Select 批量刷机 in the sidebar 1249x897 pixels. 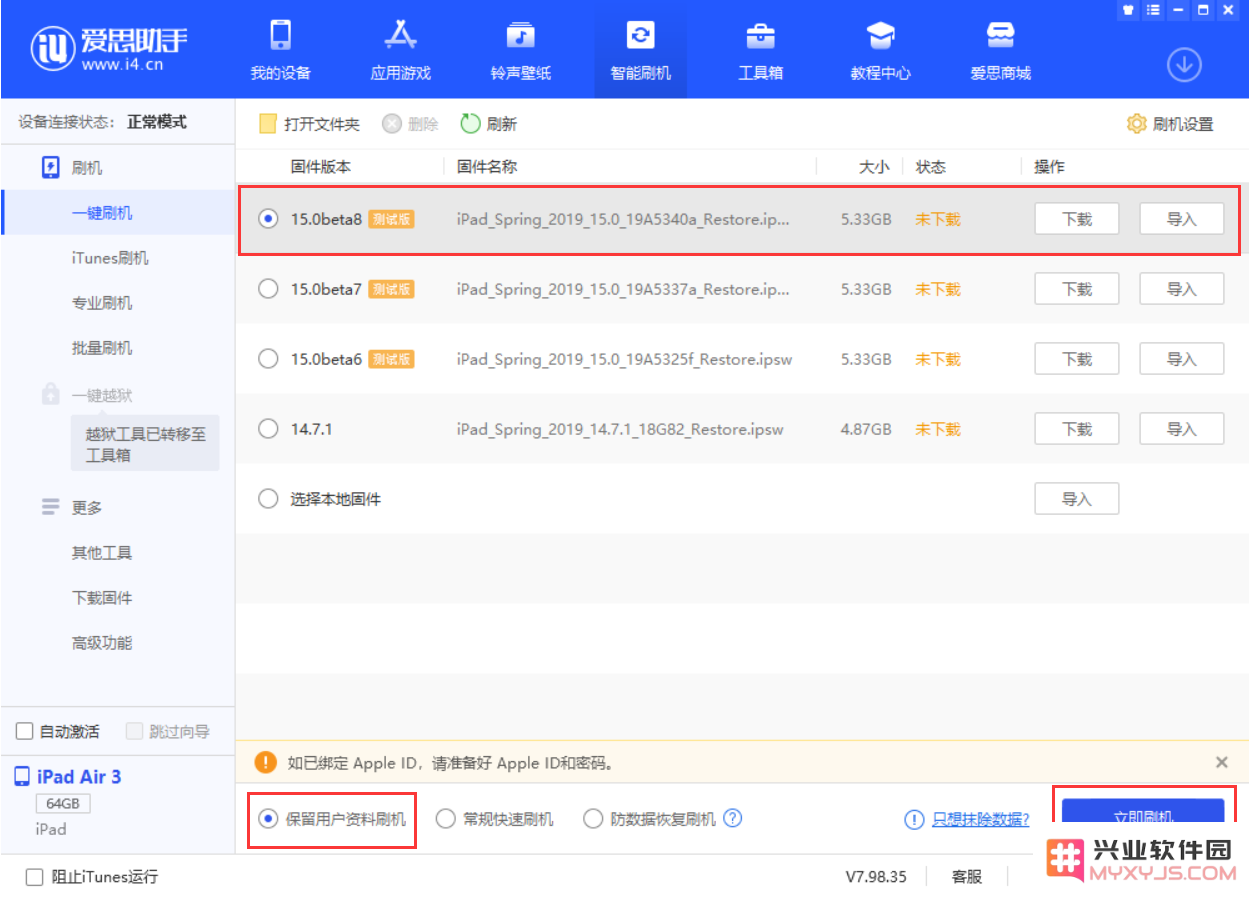(102, 348)
